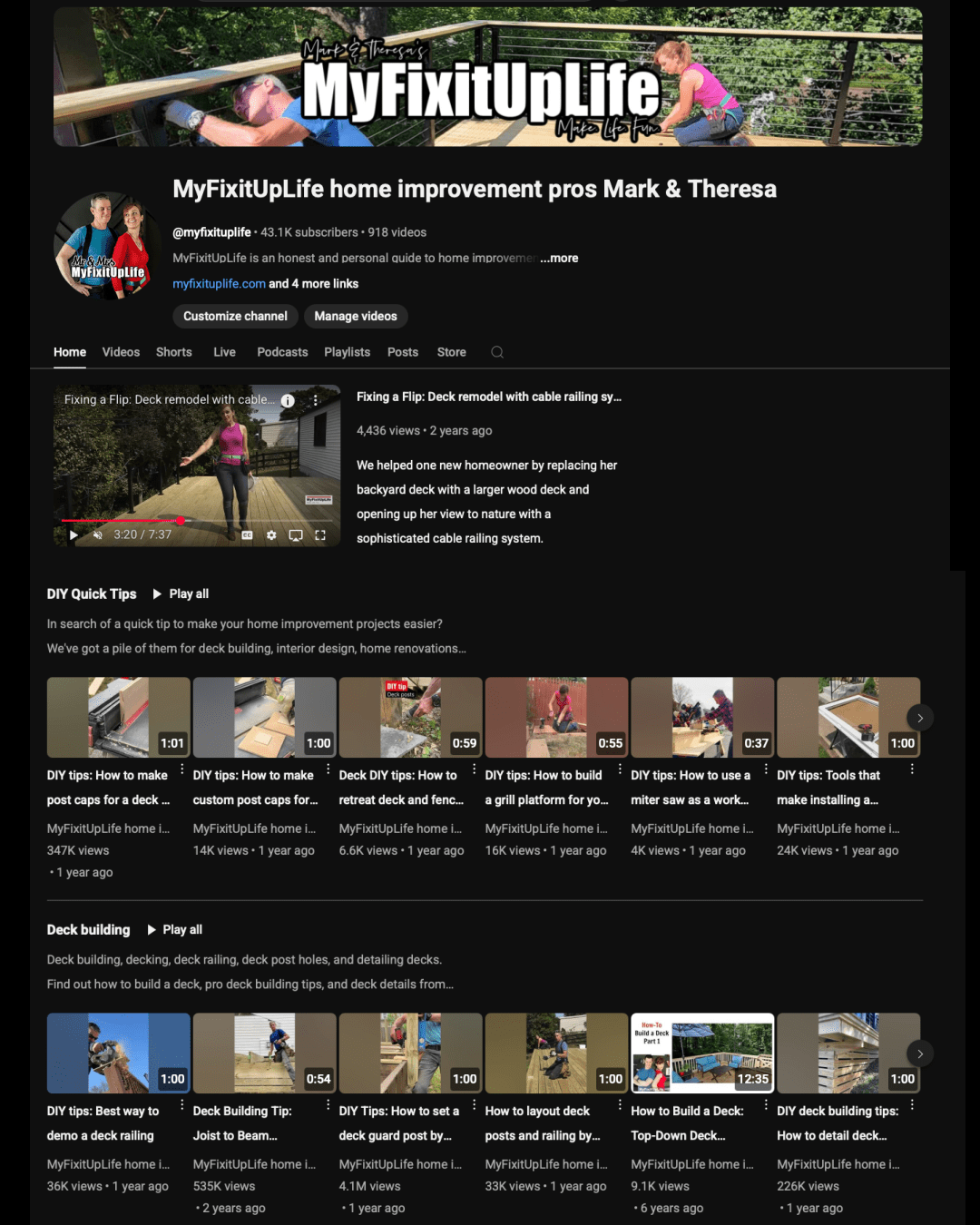Mute the featured video
980x1225 pixels.
[x=98, y=534]
